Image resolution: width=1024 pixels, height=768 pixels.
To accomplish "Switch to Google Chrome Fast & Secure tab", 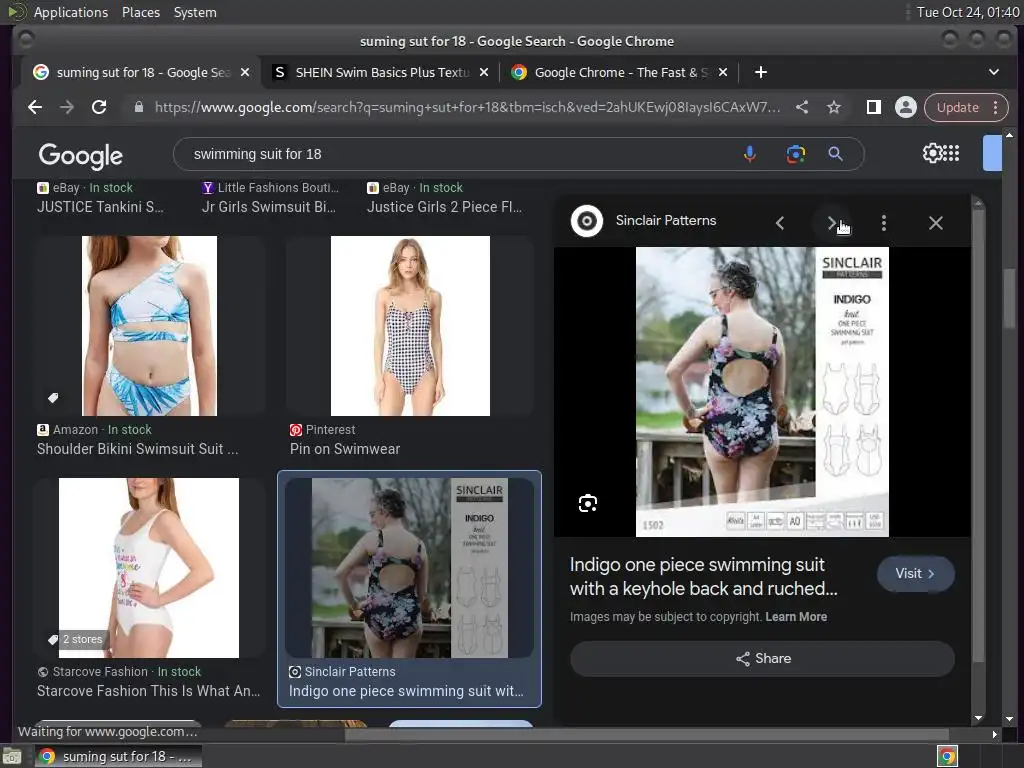I will (620, 72).
